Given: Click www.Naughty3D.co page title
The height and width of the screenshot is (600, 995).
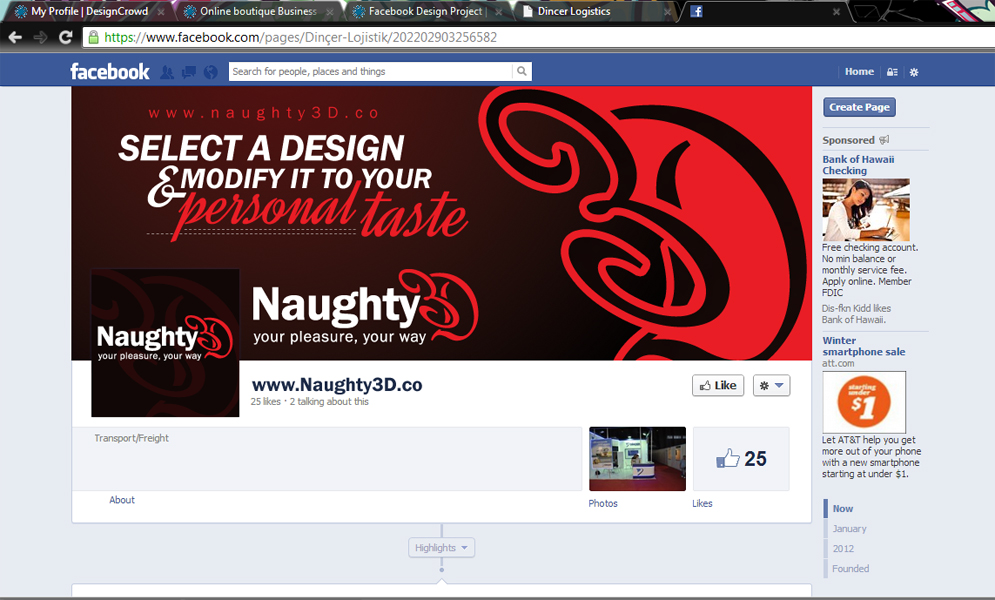Looking at the screenshot, I should point(337,385).
